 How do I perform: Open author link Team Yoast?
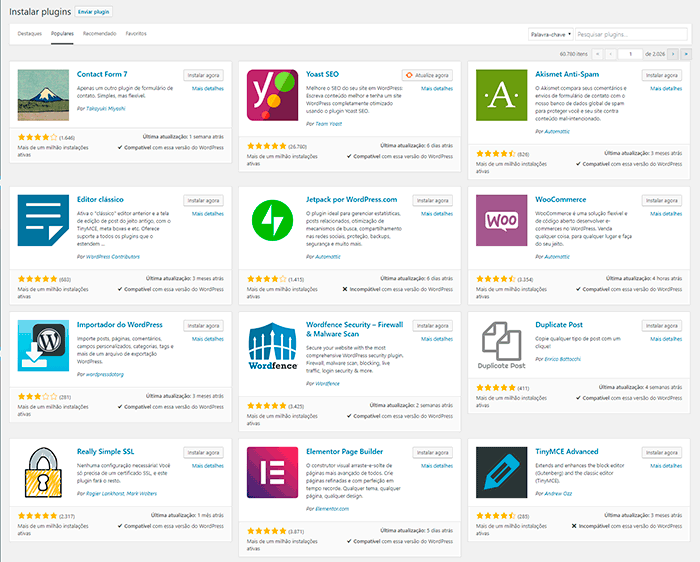click(x=329, y=124)
